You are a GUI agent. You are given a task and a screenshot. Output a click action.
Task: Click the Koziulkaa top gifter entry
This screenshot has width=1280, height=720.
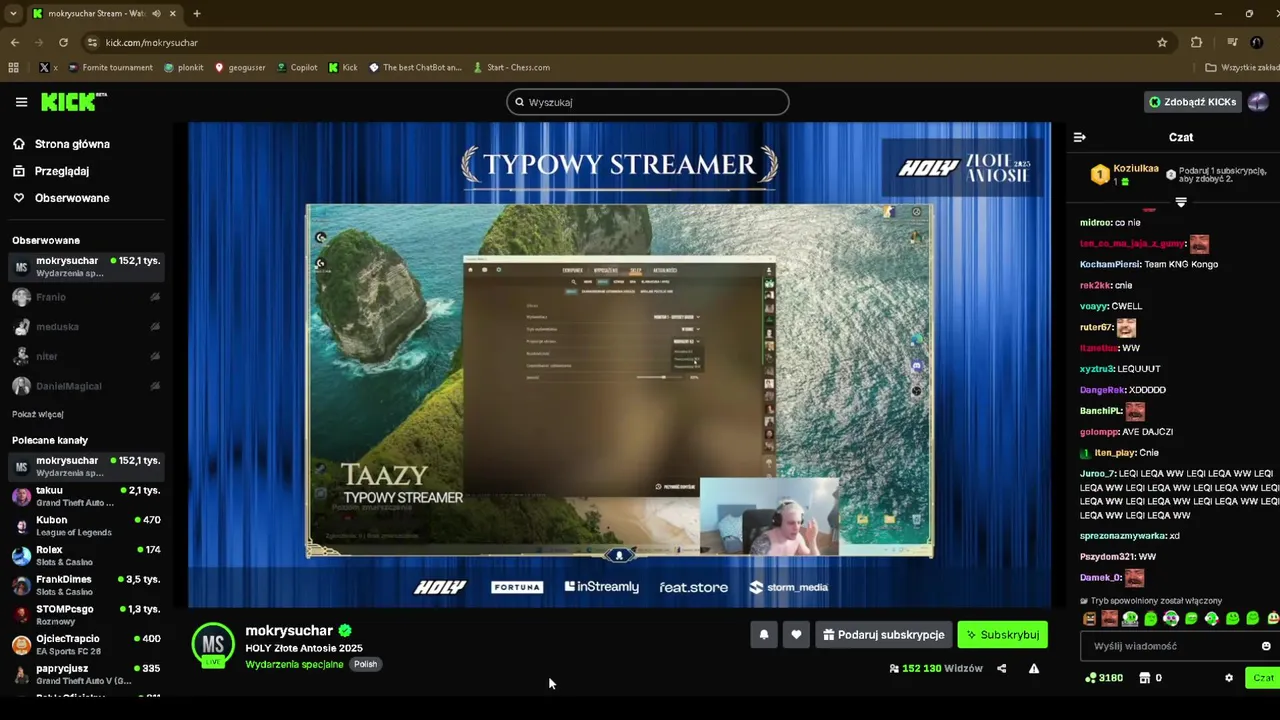[x=1124, y=174]
